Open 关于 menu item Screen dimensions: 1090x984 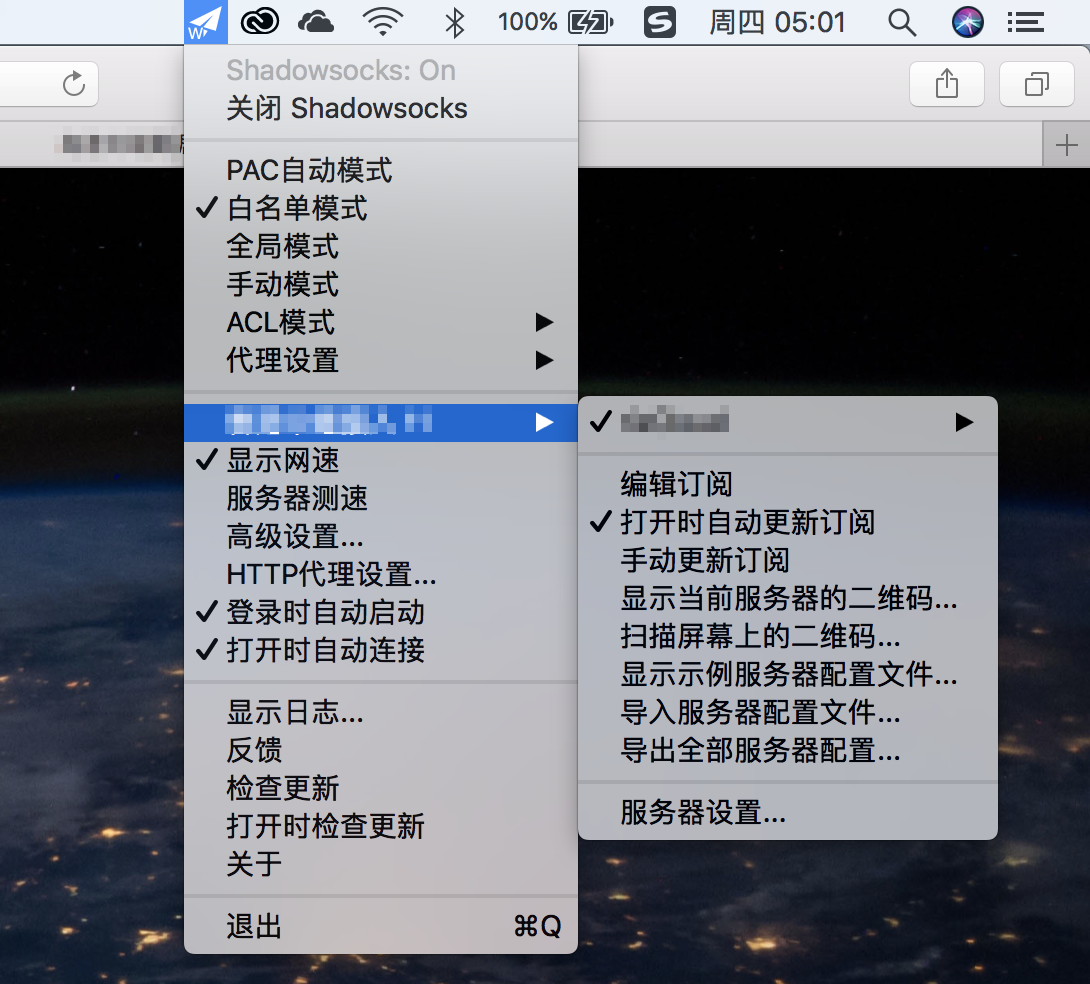[x=381, y=864]
